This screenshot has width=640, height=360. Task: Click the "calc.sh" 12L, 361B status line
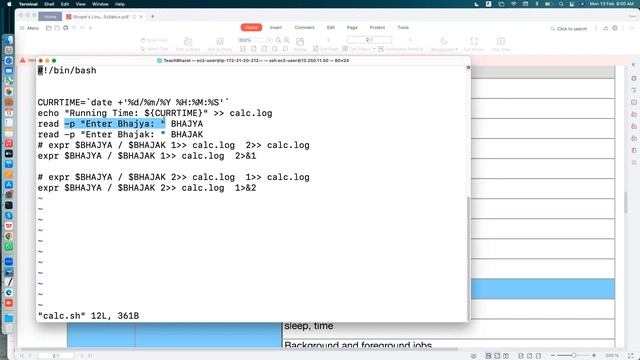(88, 316)
